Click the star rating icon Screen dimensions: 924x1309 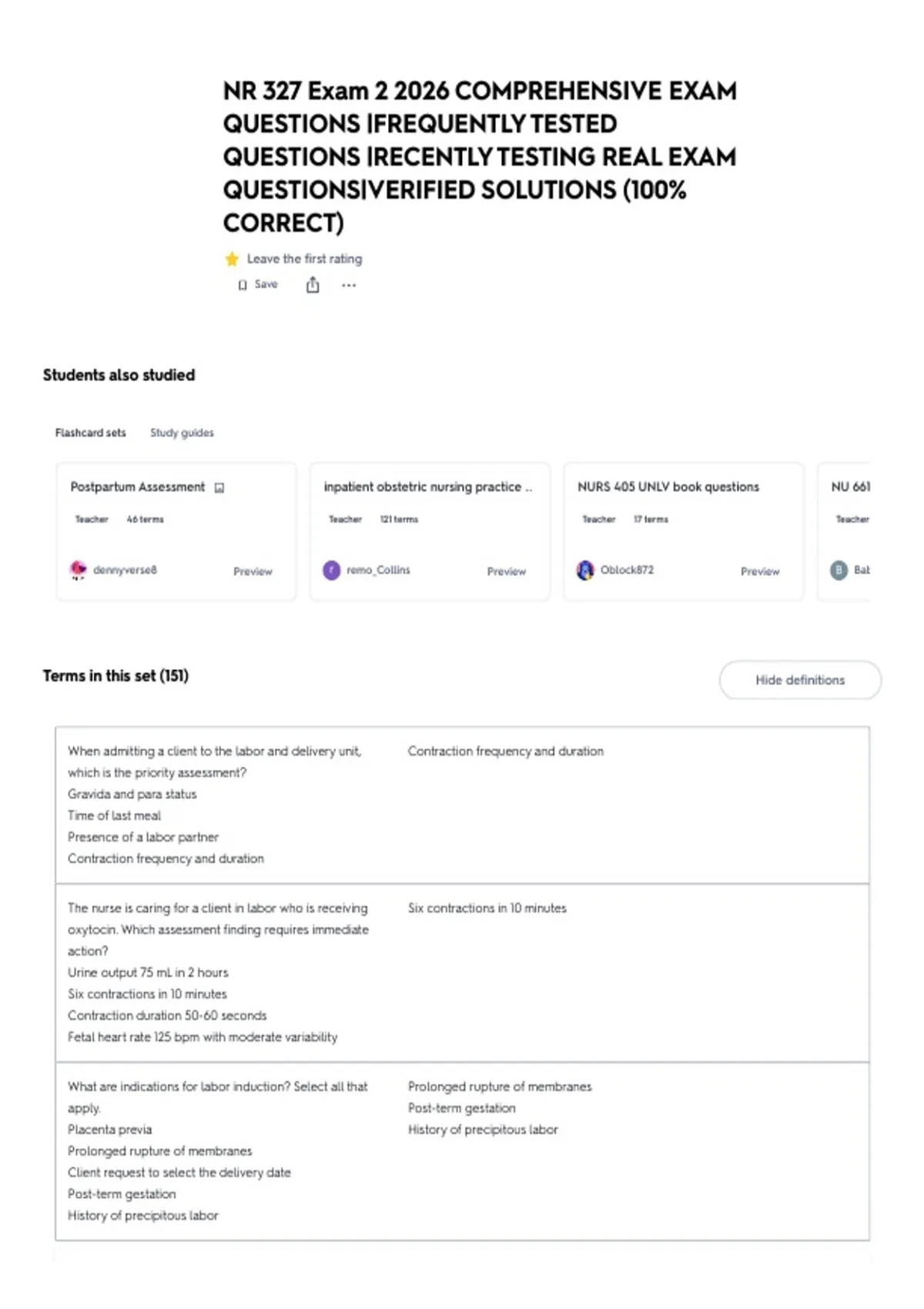point(232,259)
